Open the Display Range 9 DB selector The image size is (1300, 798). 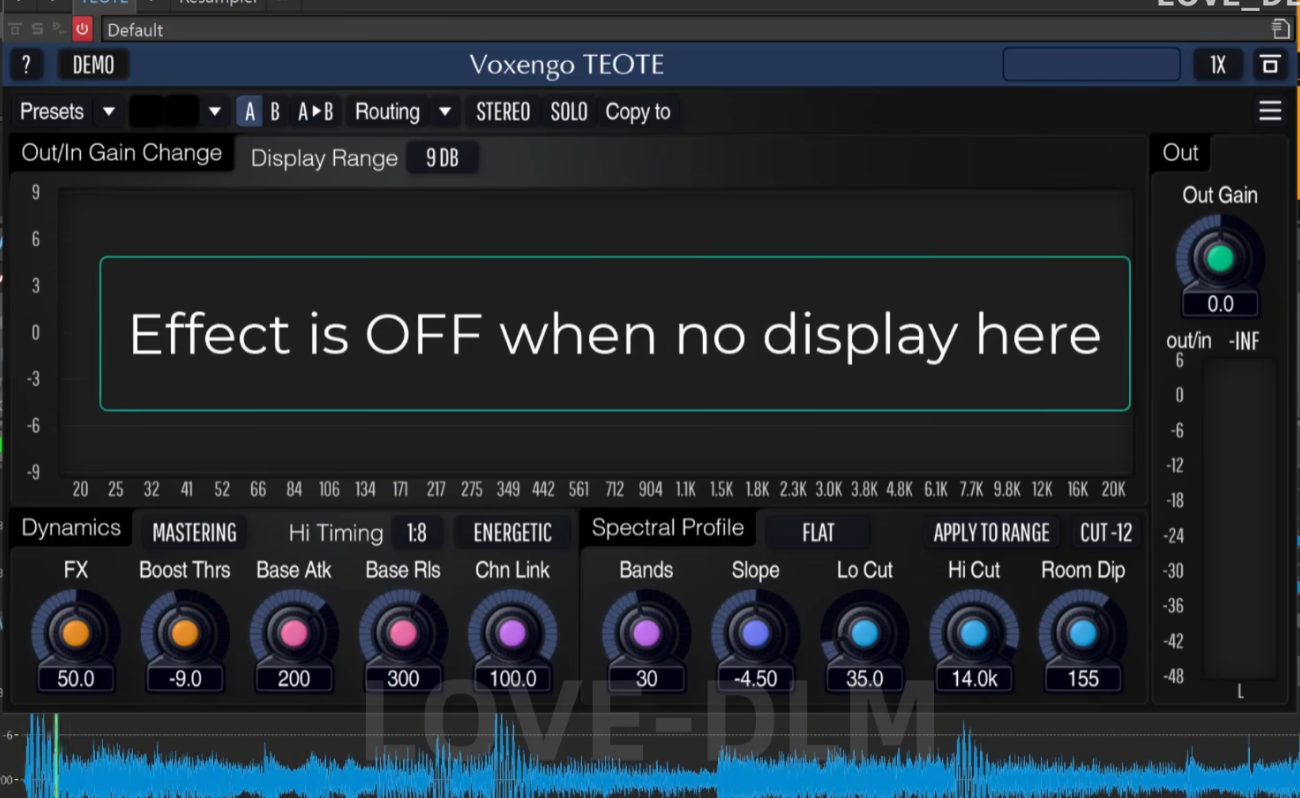442,158
